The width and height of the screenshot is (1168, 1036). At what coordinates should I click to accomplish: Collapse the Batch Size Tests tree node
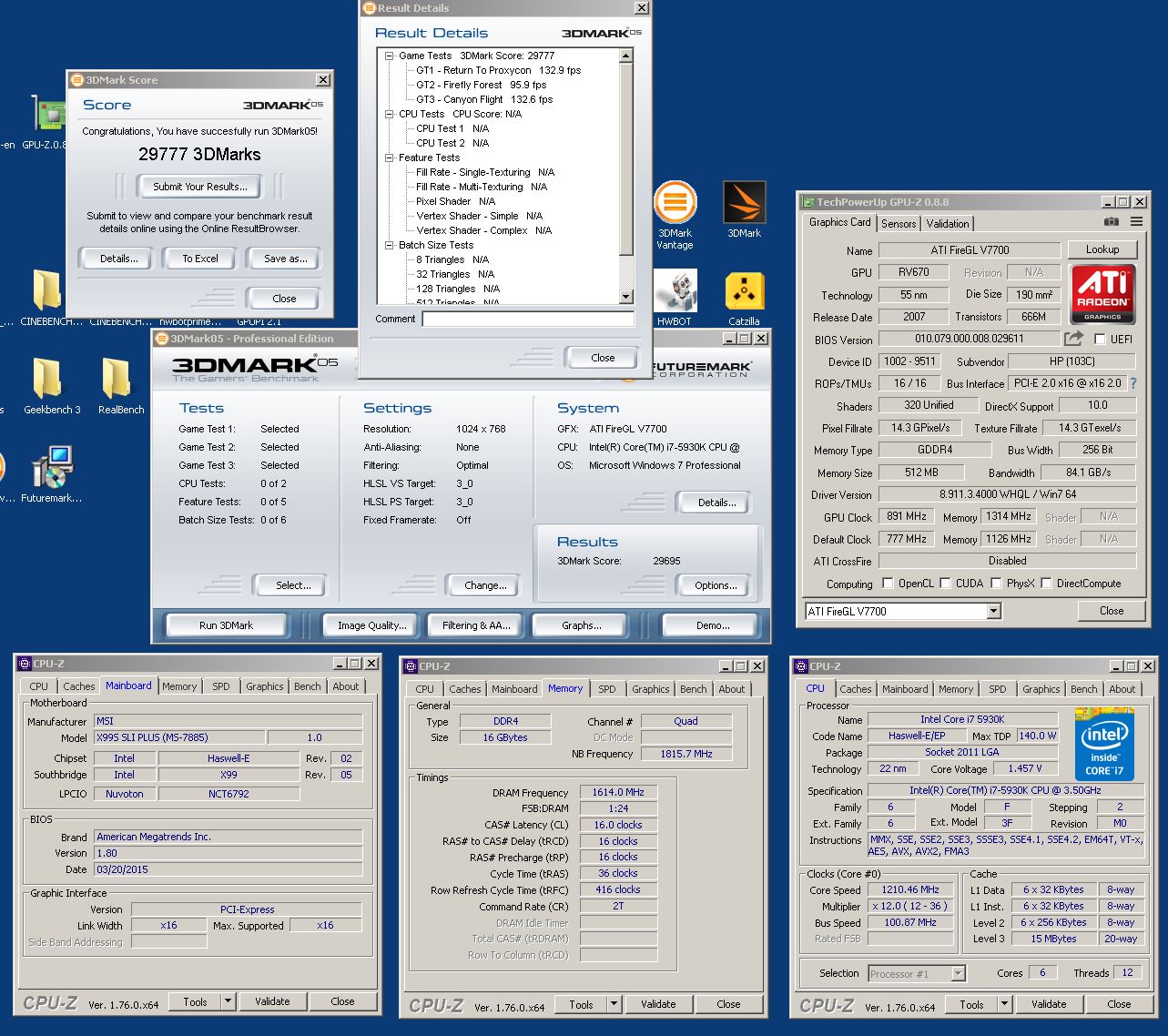tap(389, 245)
